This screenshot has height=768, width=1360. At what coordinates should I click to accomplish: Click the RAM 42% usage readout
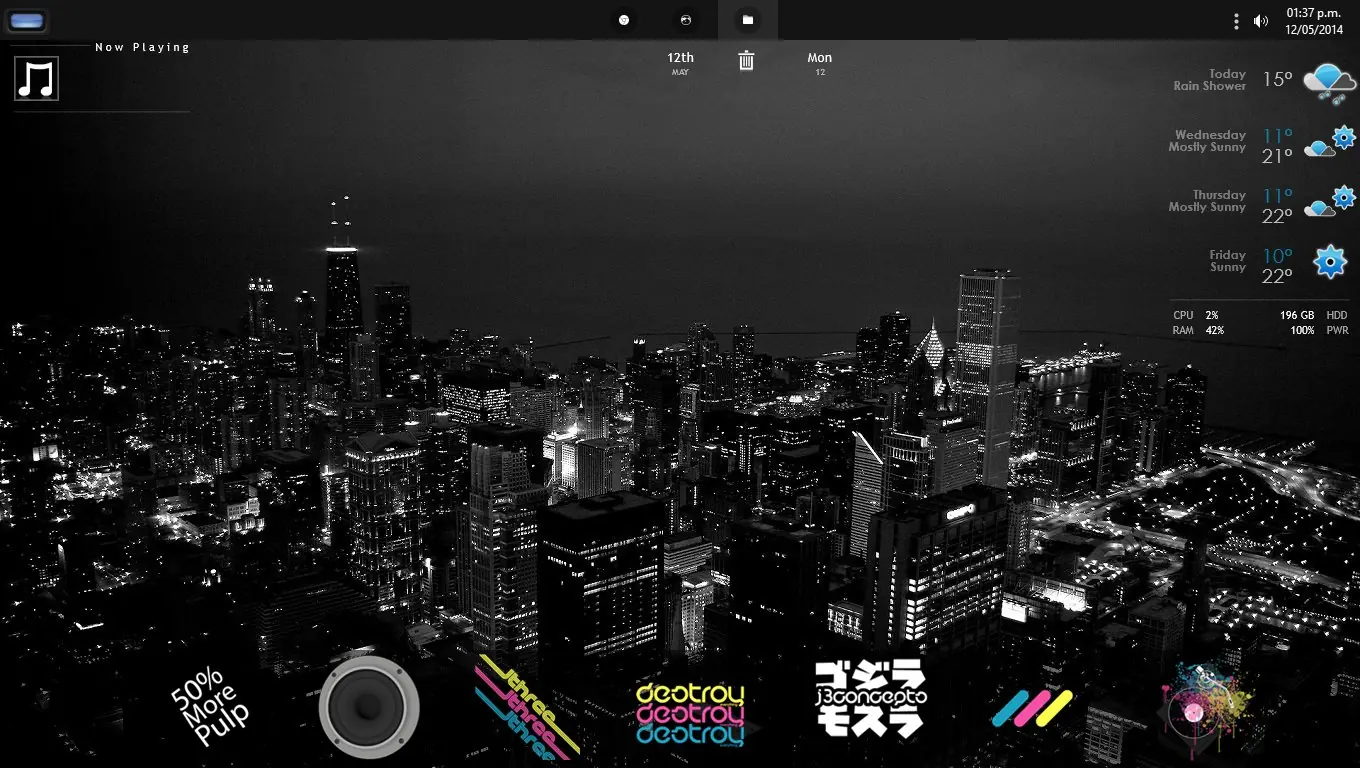1198,330
